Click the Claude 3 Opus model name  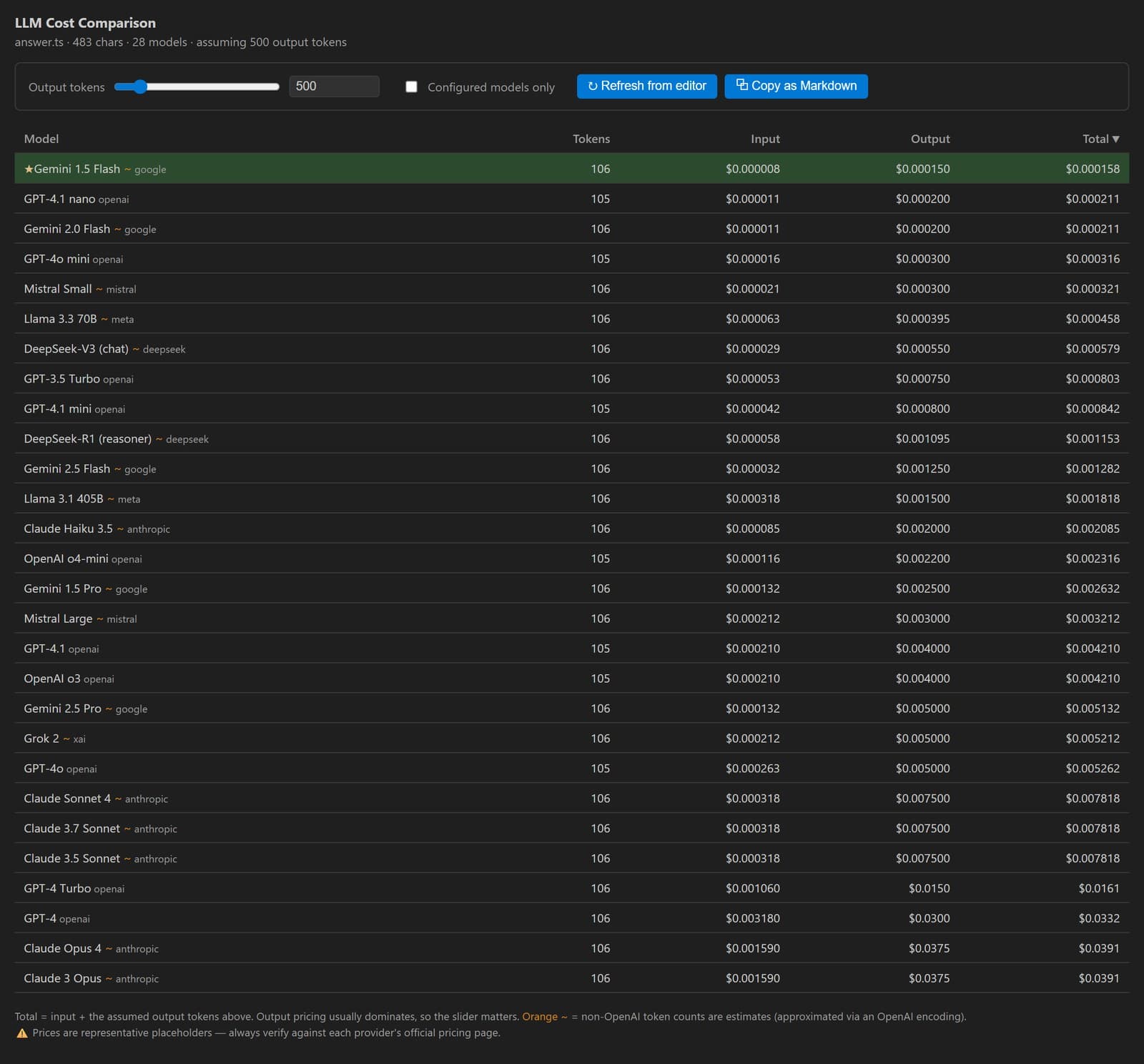63,980
